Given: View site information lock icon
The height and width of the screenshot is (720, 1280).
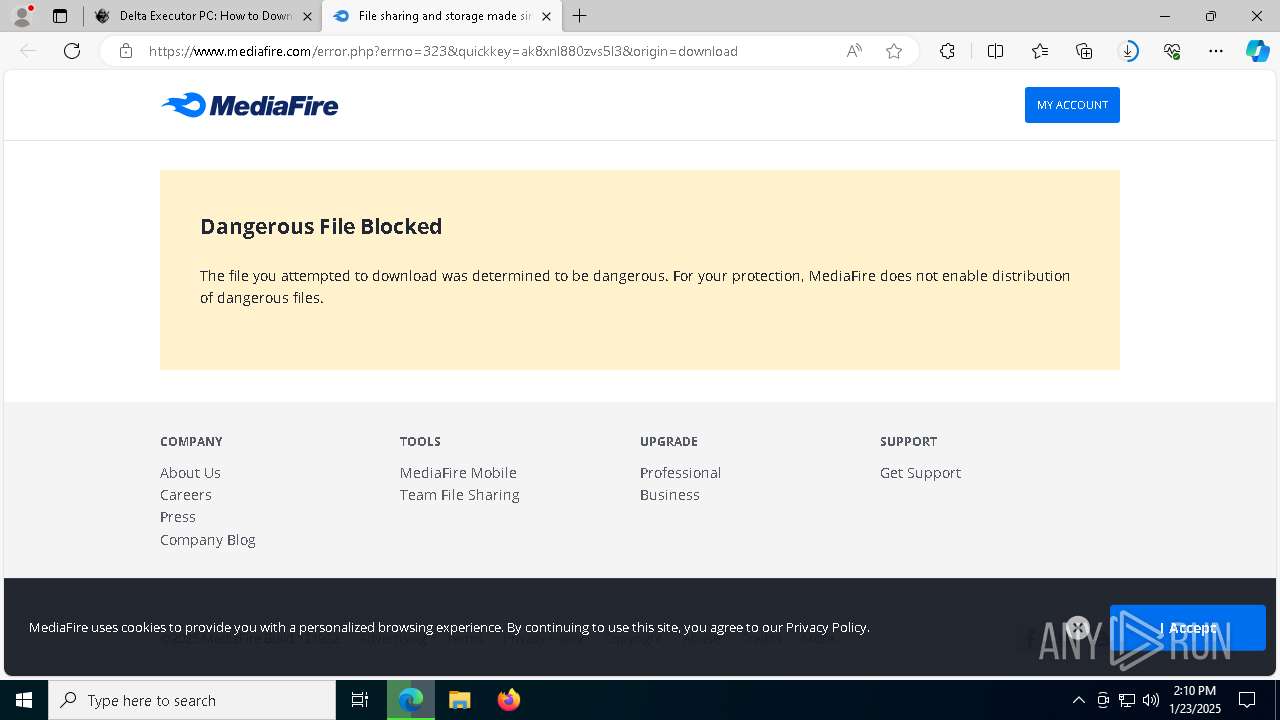Looking at the screenshot, I should [126, 51].
